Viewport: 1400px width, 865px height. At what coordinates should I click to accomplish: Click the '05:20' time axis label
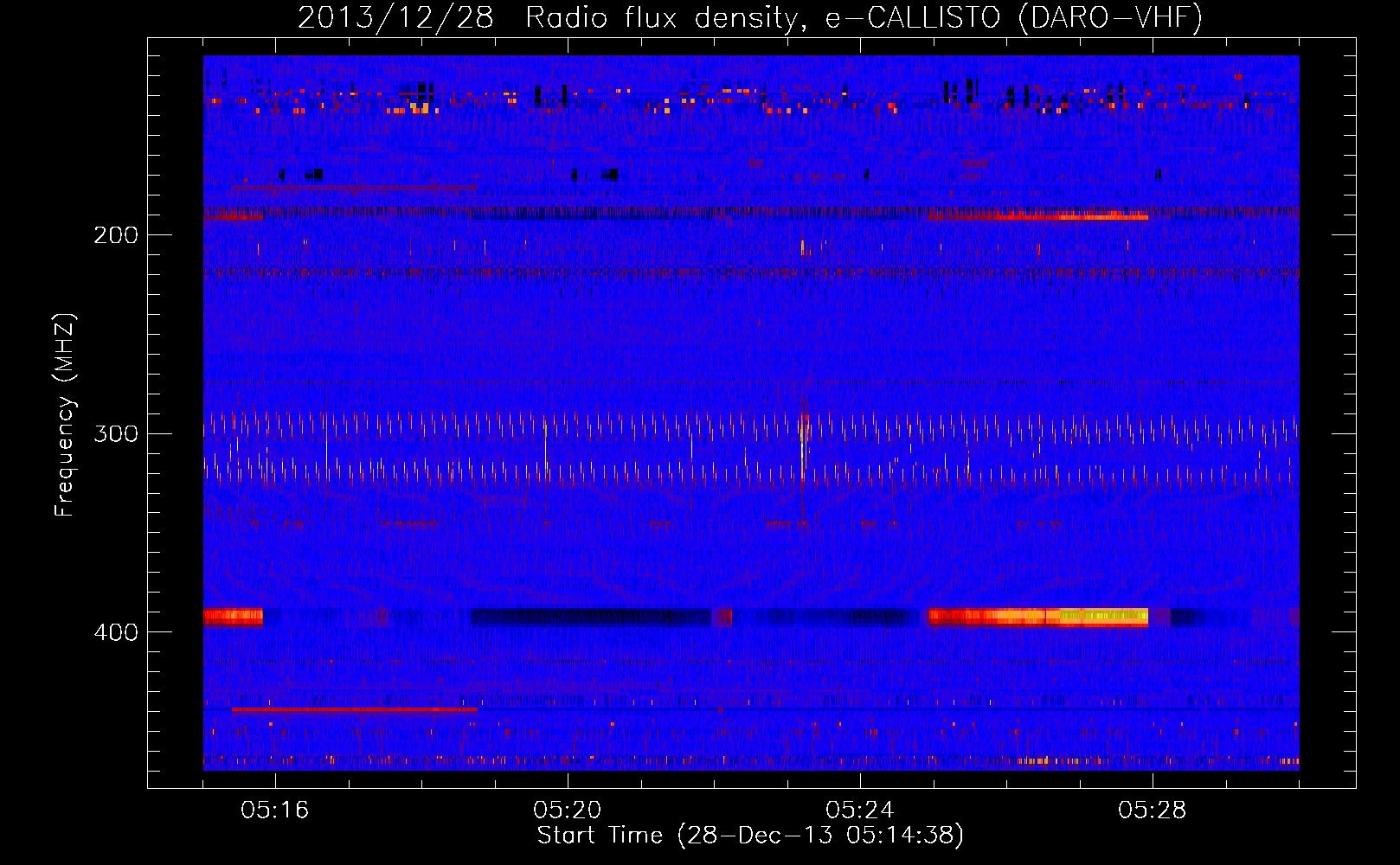[568, 811]
